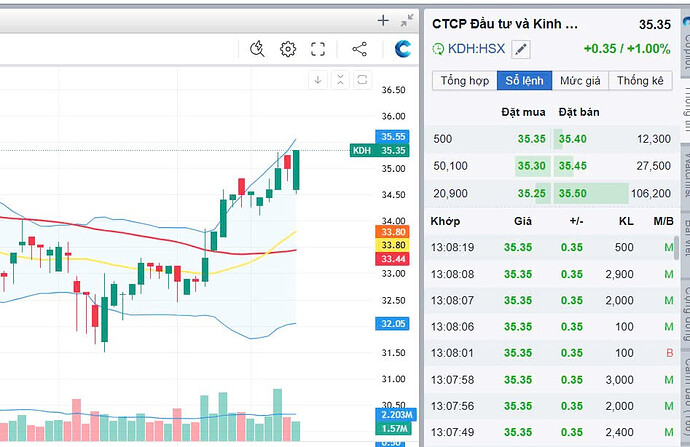Open chart settings gear
The height and width of the screenshot is (447, 690).
(288, 49)
